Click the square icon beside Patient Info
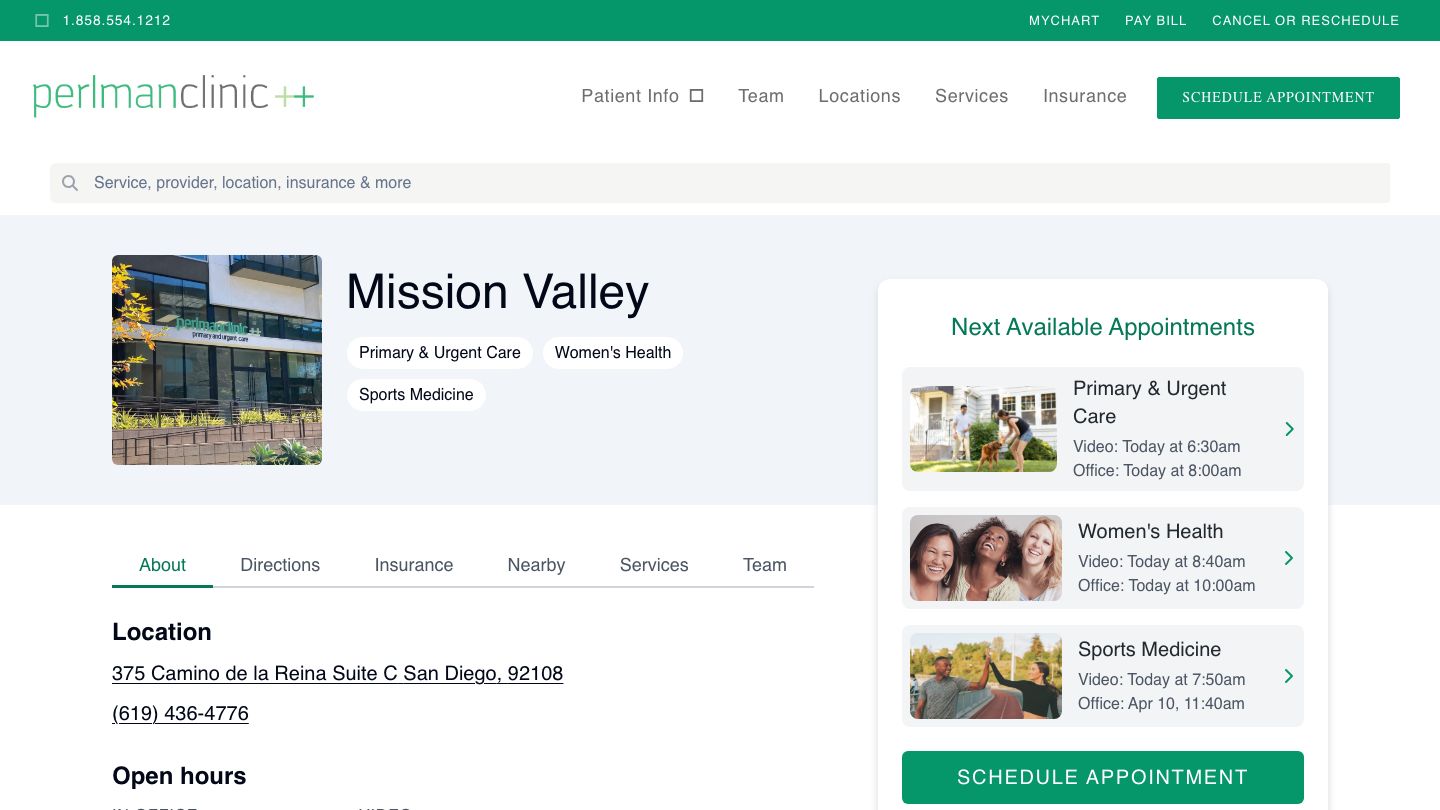 pos(696,95)
